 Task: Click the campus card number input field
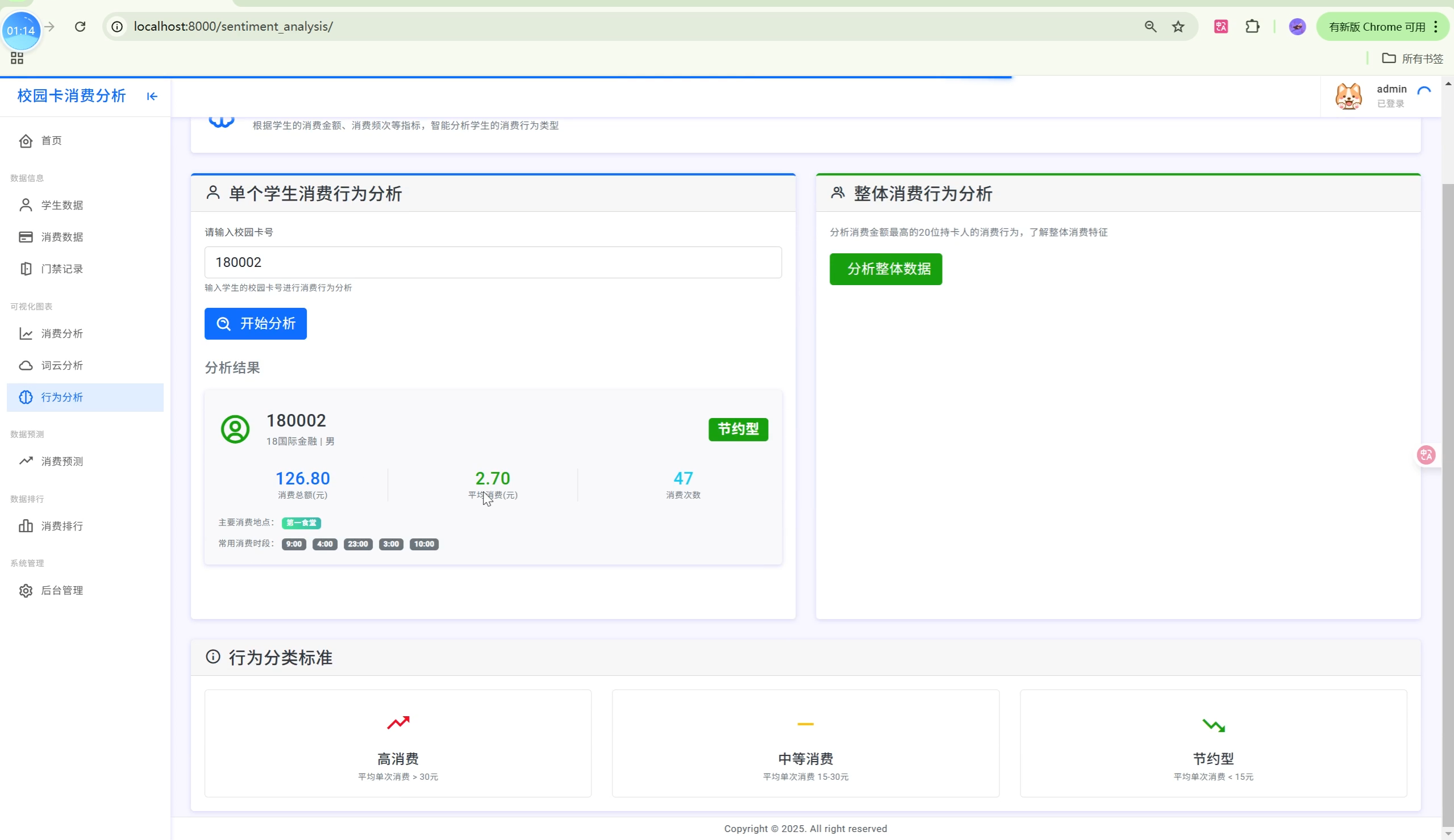pos(493,262)
